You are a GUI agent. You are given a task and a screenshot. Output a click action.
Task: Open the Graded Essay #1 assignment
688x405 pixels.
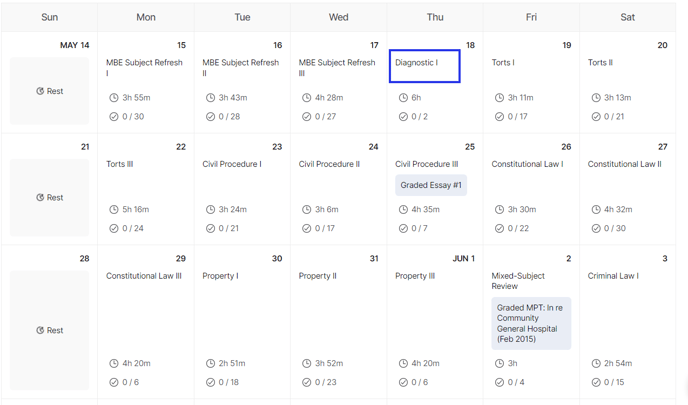click(x=431, y=185)
